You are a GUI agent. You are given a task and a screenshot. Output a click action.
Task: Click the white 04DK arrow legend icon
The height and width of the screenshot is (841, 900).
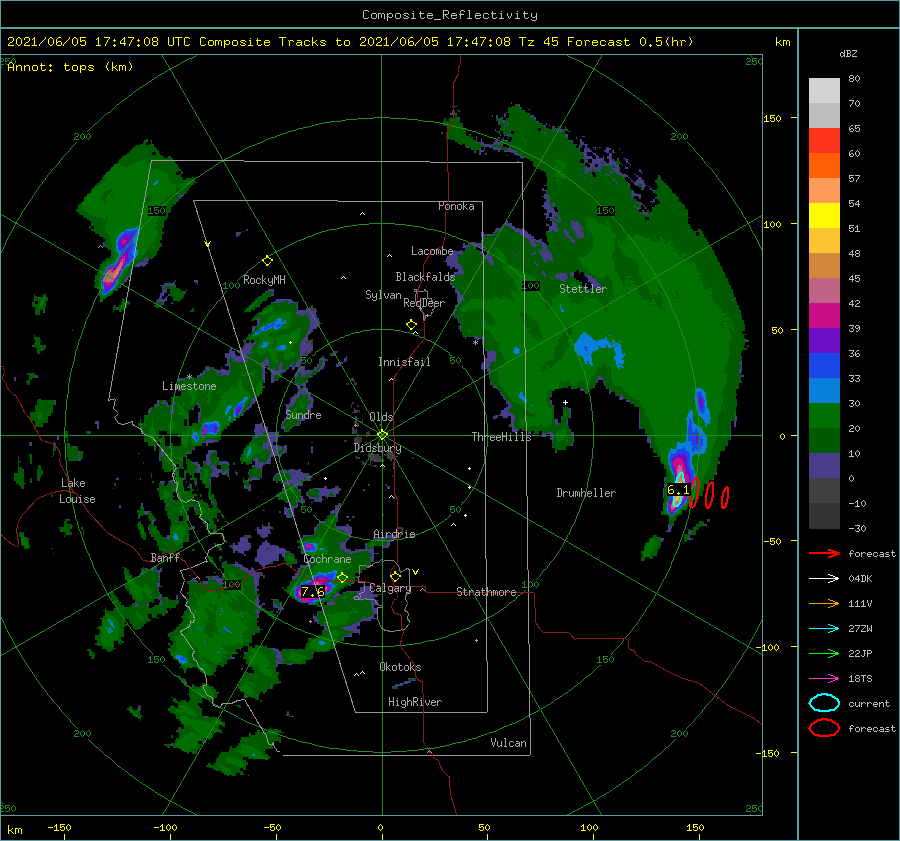[824, 579]
